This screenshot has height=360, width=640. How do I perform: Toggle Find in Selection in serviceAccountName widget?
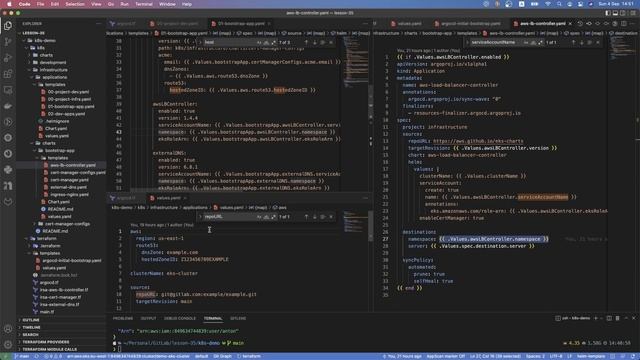(590, 42)
